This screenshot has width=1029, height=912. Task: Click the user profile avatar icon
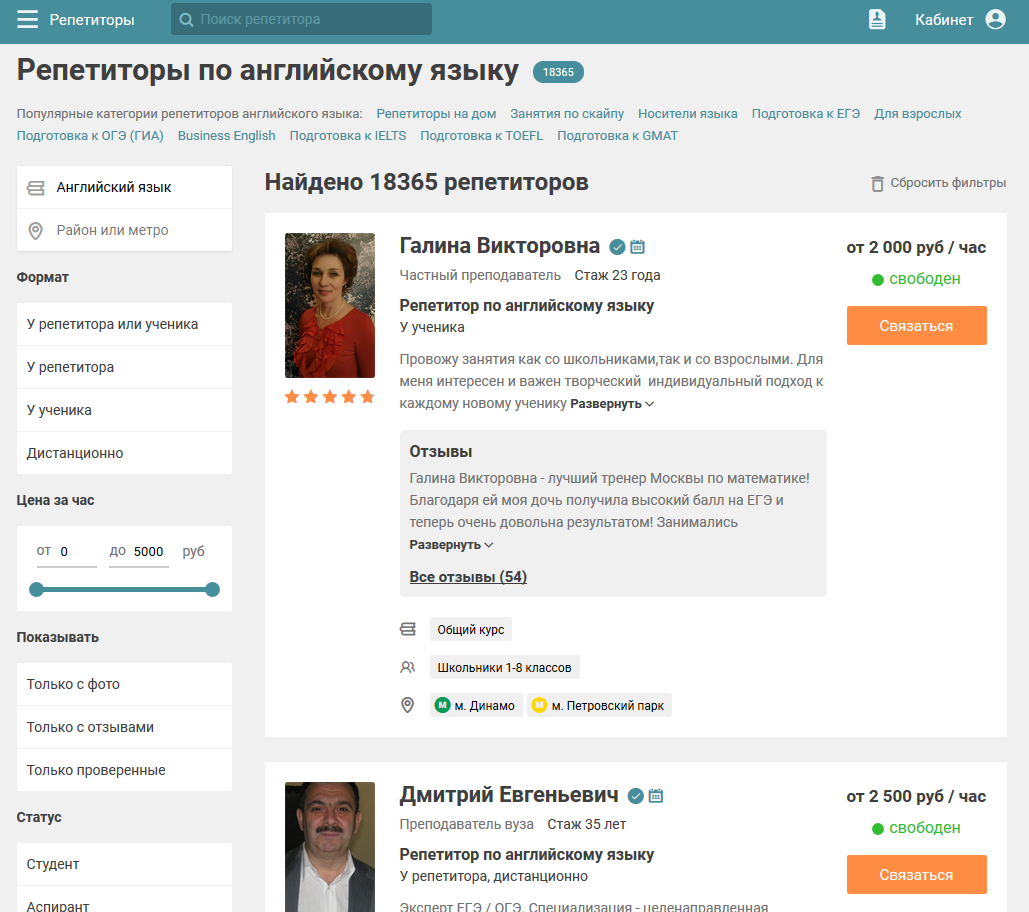pos(995,20)
